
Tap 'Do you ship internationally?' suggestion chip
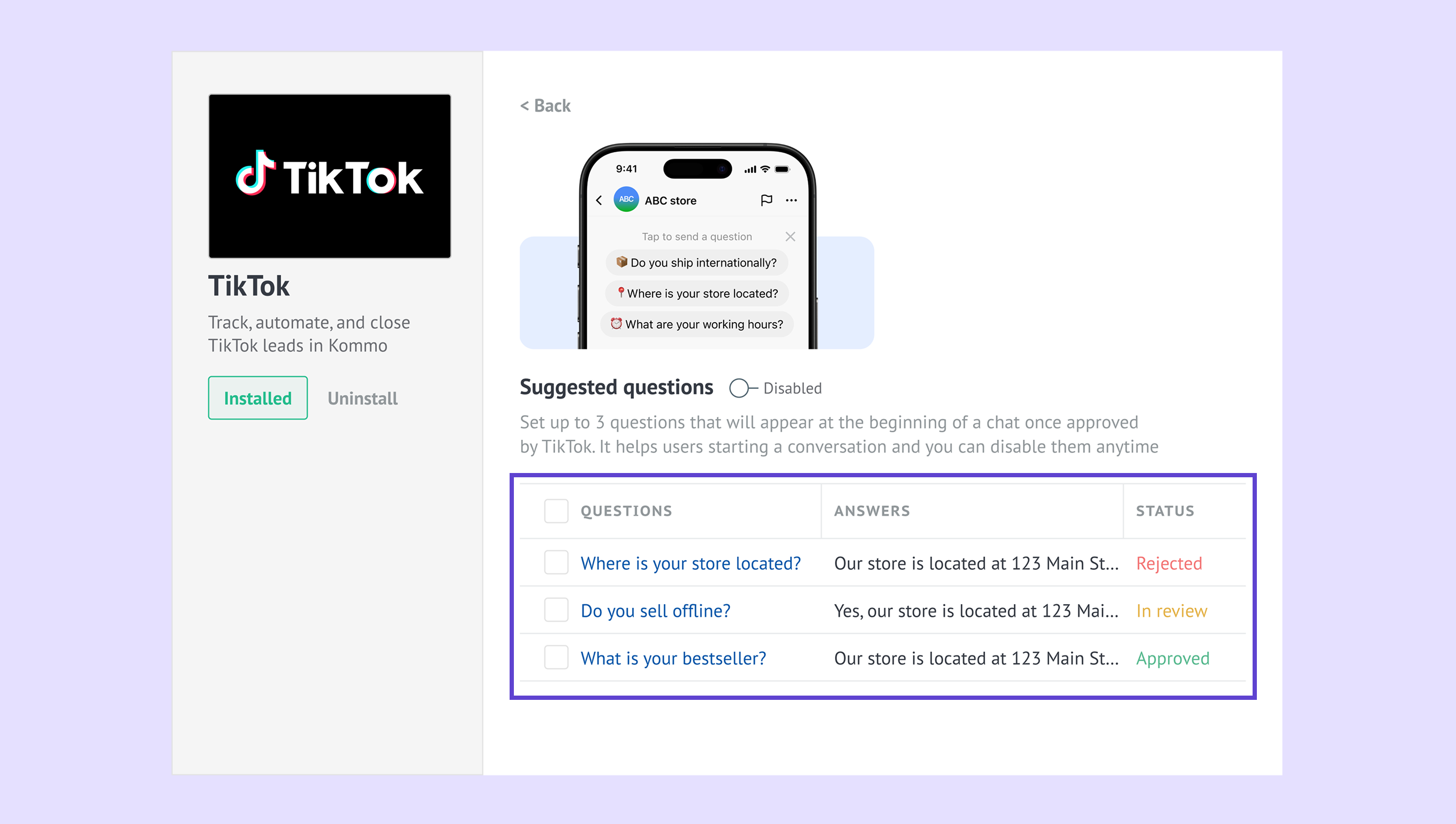pos(696,263)
